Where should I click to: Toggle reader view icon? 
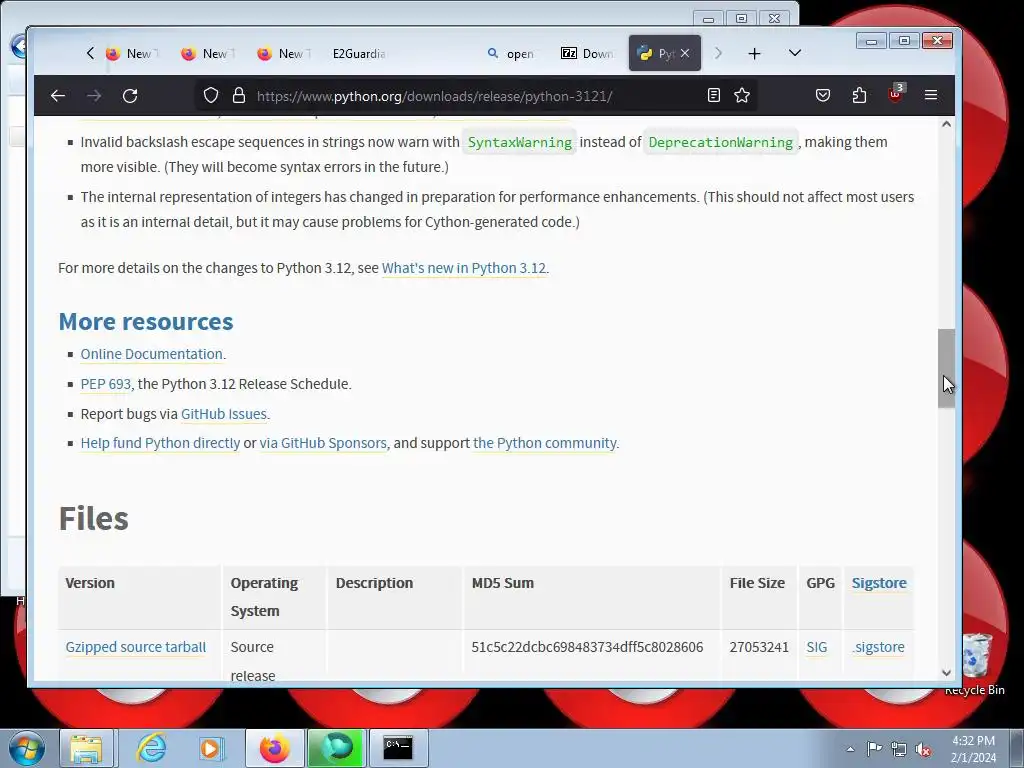[x=714, y=96]
